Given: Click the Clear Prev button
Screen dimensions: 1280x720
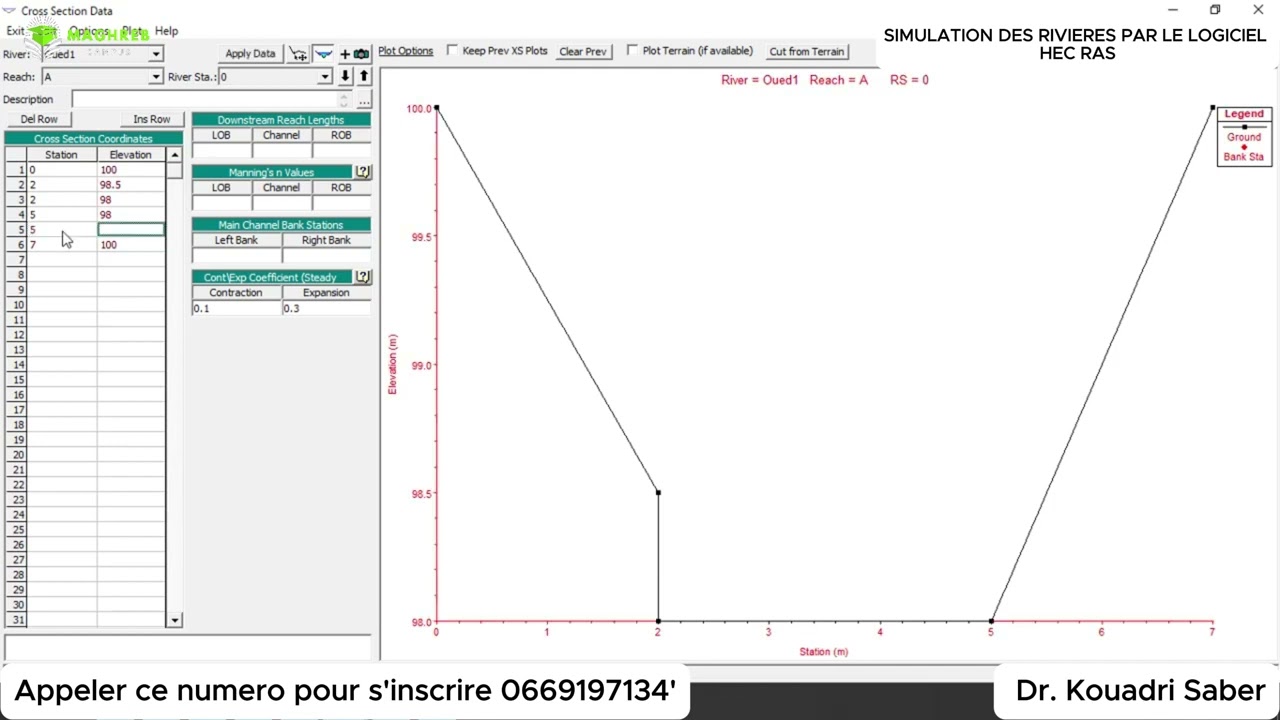Looking at the screenshot, I should pyautogui.click(x=583, y=51).
